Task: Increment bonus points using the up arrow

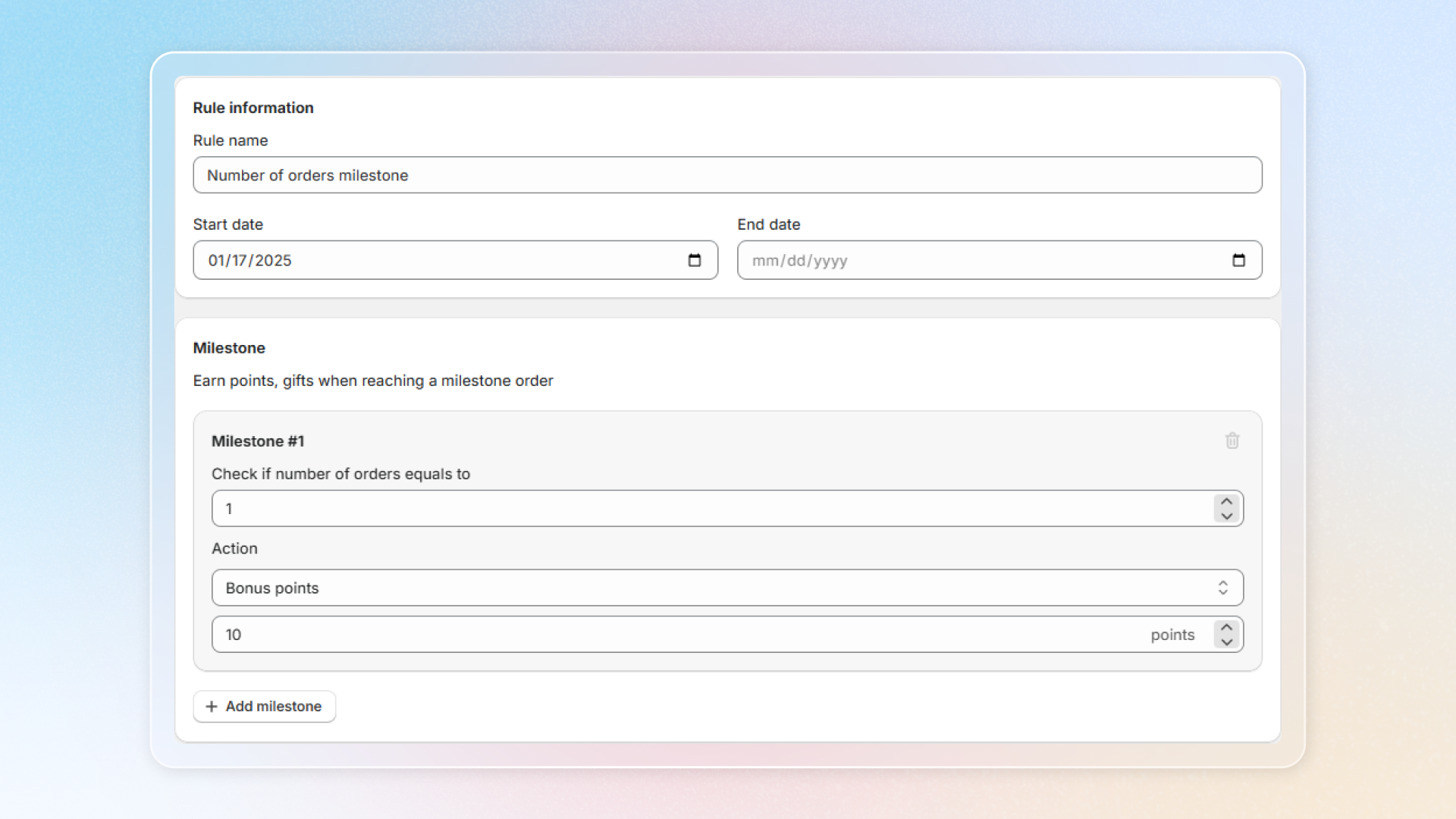Action: click(x=1226, y=627)
